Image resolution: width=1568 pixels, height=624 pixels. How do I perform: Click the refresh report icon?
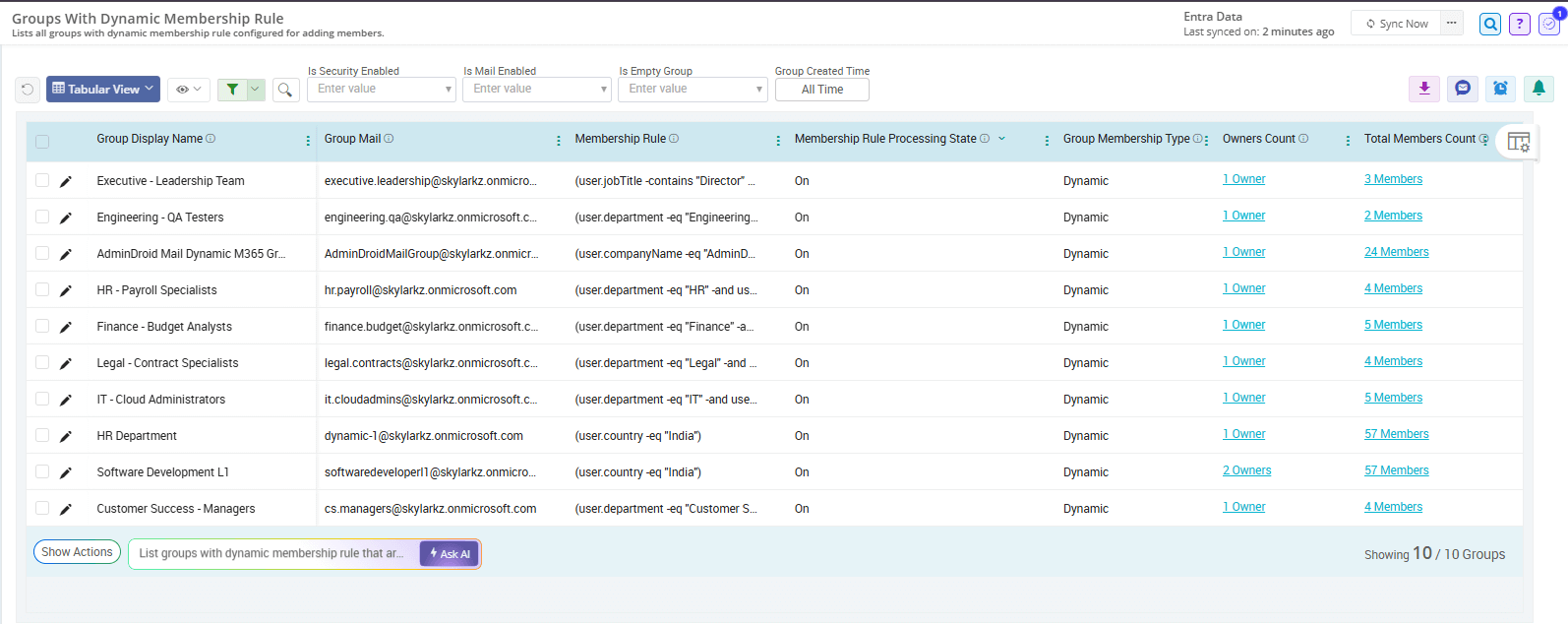[28, 90]
